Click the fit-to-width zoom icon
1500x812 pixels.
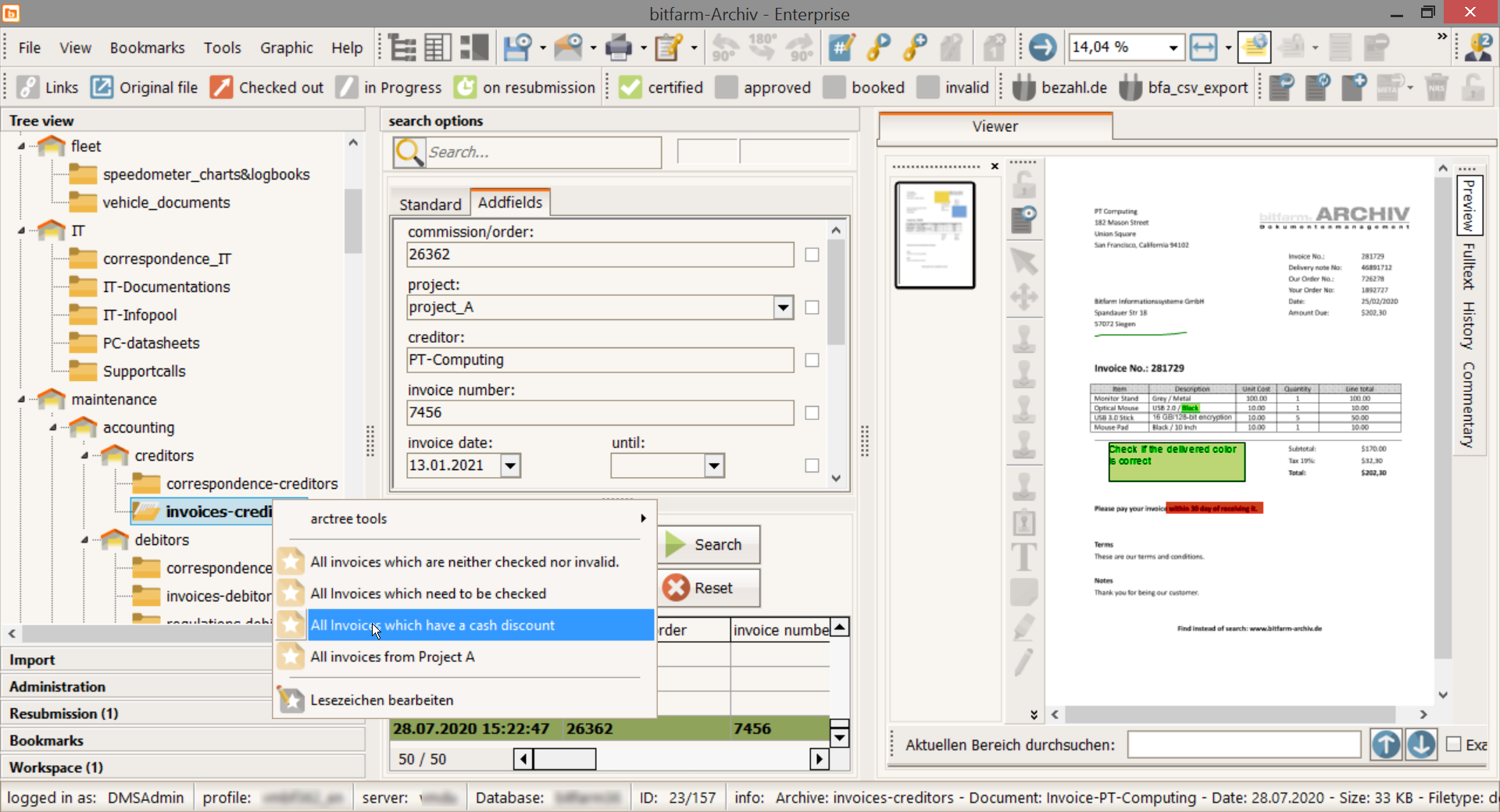click(x=1203, y=48)
